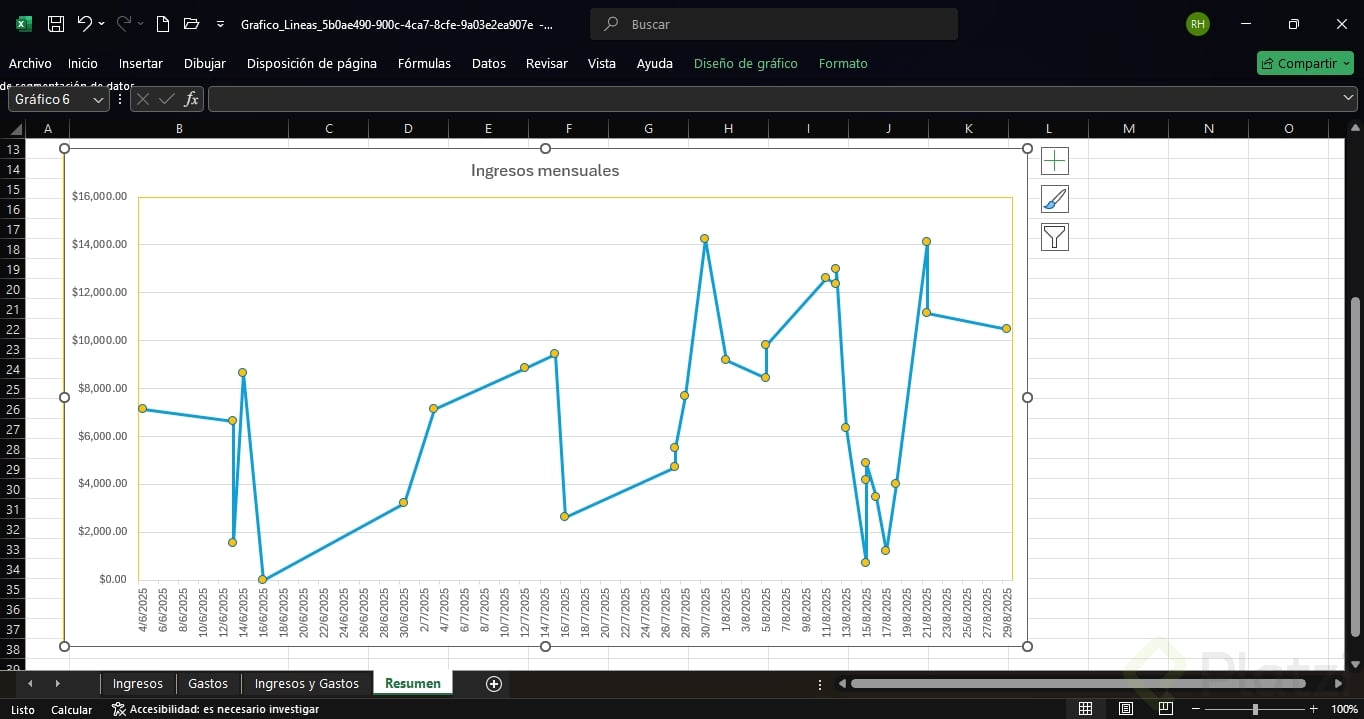Screen dimensions: 1364x719
Task: Switch to Page Layout view icon
Action: [1126, 709]
